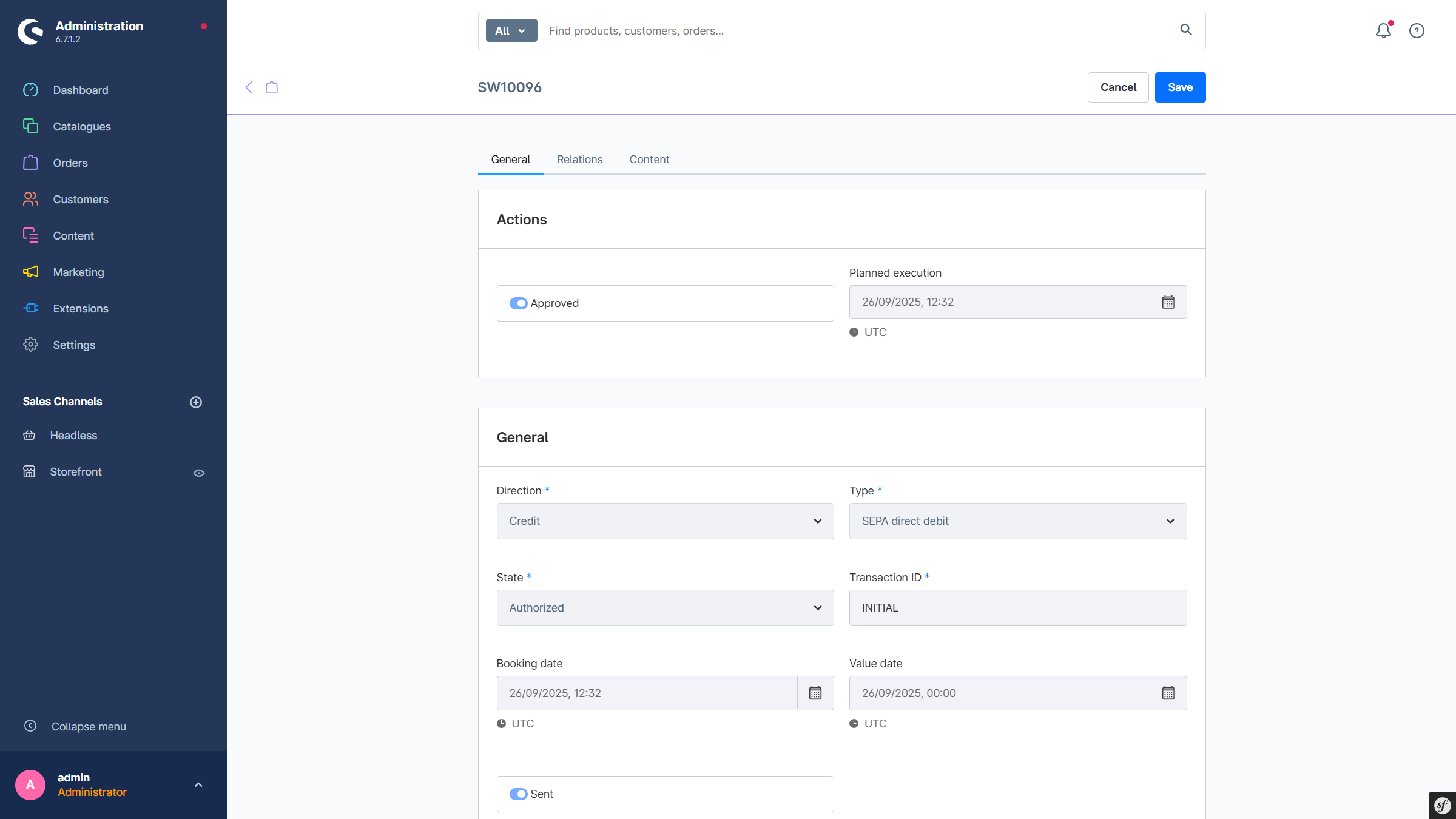Open Planned execution calendar picker
This screenshot has width=1456, height=819.
point(1168,302)
